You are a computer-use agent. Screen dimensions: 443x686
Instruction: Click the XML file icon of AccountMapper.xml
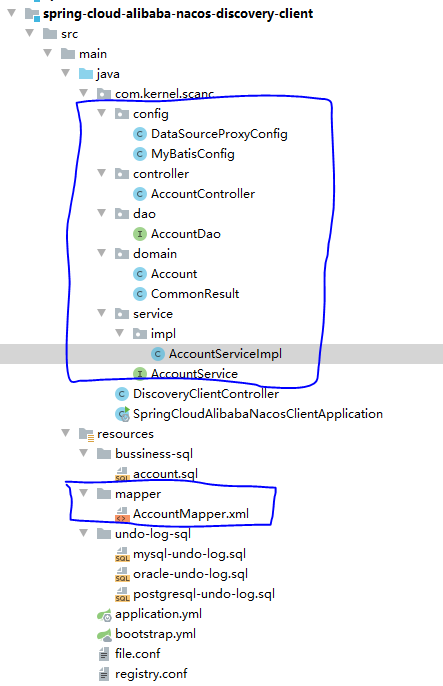coord(122,514)
